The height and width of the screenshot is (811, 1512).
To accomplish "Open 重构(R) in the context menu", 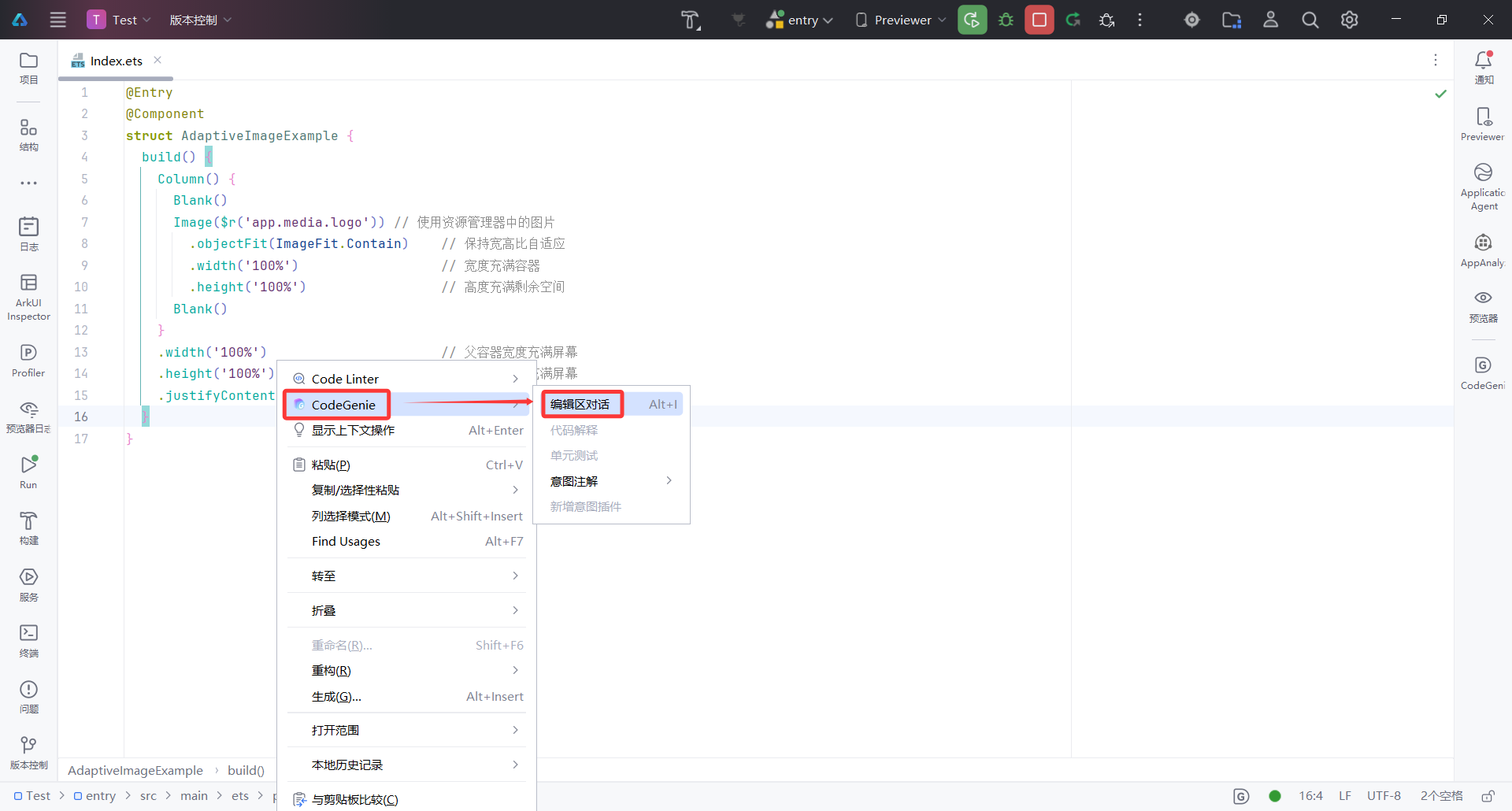I will tap(406, 670).
